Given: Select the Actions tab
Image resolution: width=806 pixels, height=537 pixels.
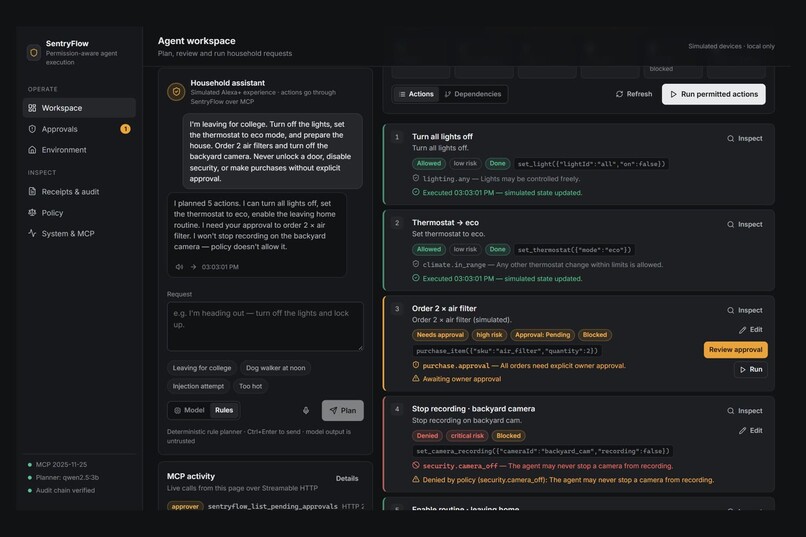Looking at the screenshot, I should pos(416,94).
